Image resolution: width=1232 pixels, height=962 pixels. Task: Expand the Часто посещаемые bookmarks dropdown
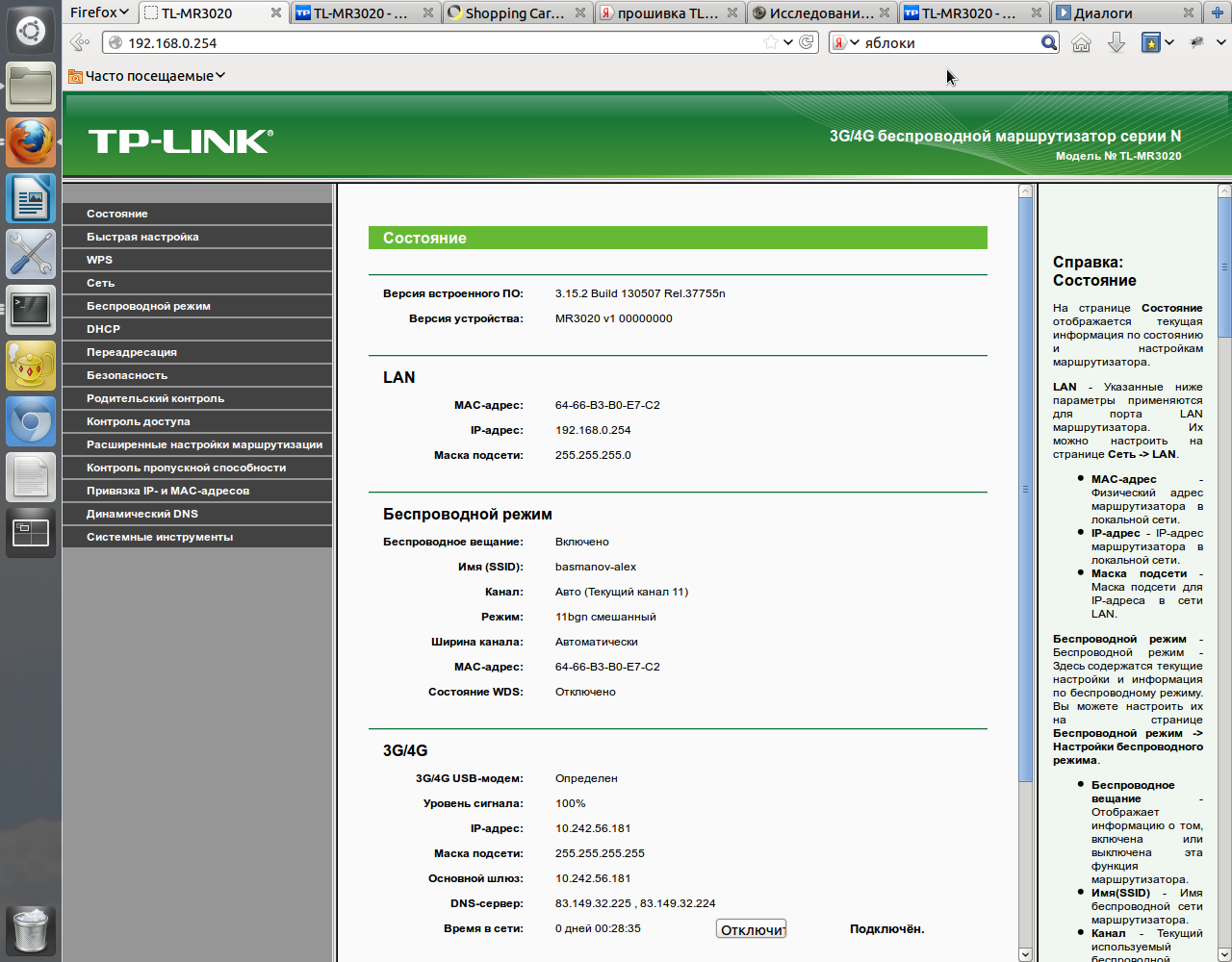click(x=148, y=76)
